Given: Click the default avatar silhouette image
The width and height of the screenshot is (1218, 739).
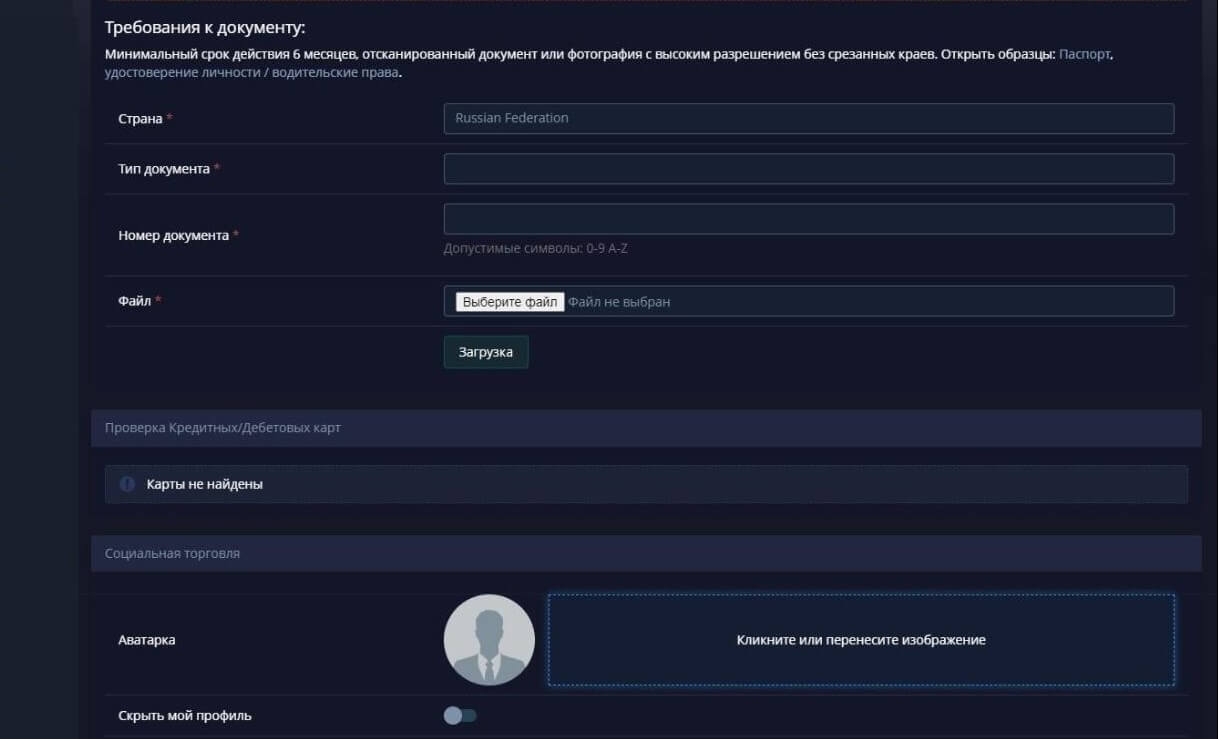Looking at the screenshot, I should click(489, 640).
